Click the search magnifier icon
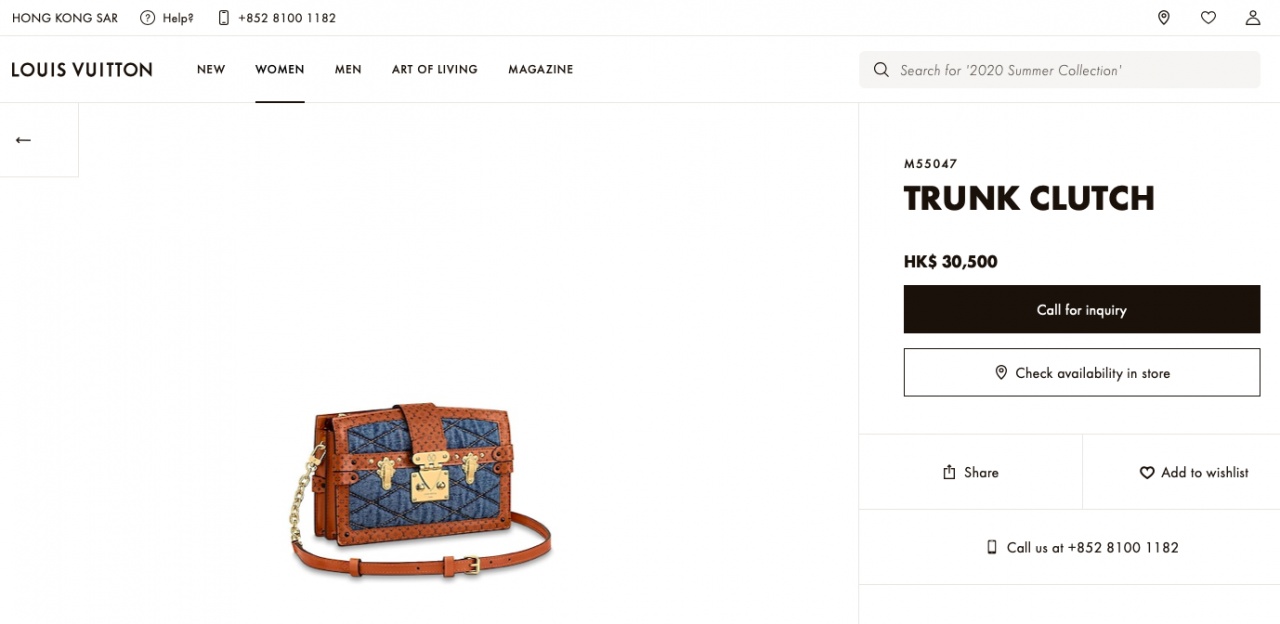The image size is (1280, 624). tap(881, 70)
